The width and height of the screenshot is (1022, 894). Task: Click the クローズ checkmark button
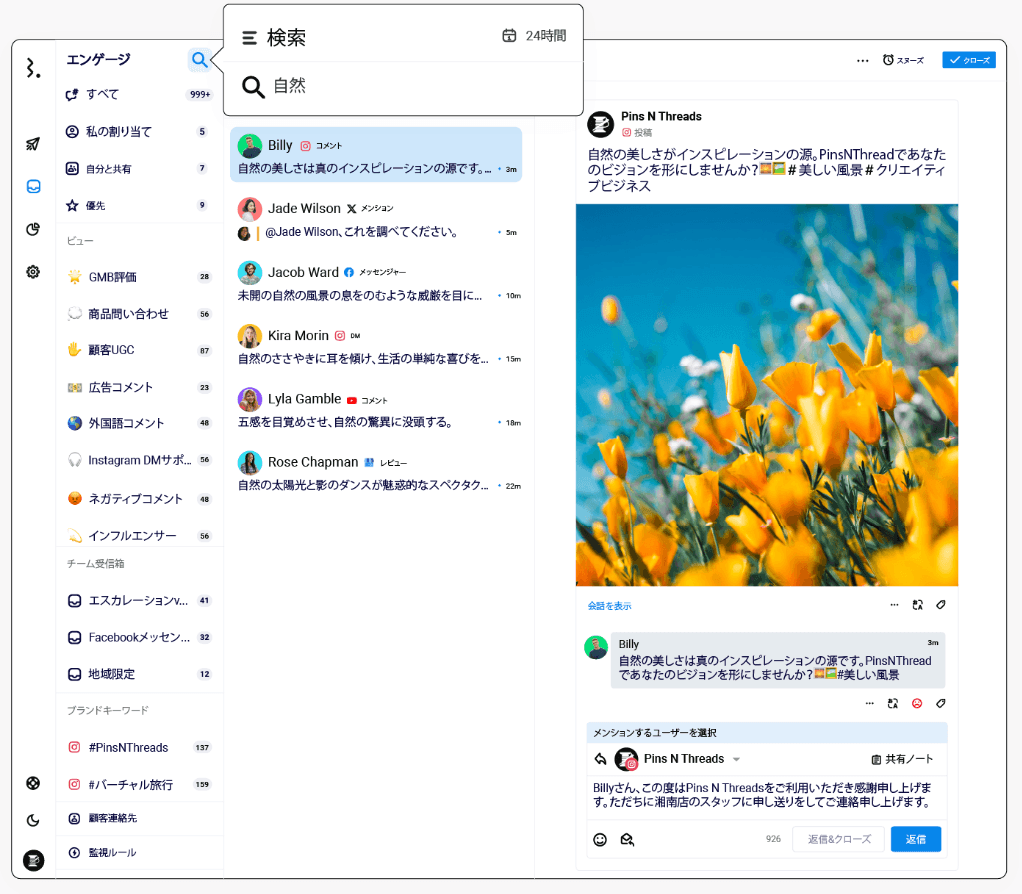click(x=968, y=60)
